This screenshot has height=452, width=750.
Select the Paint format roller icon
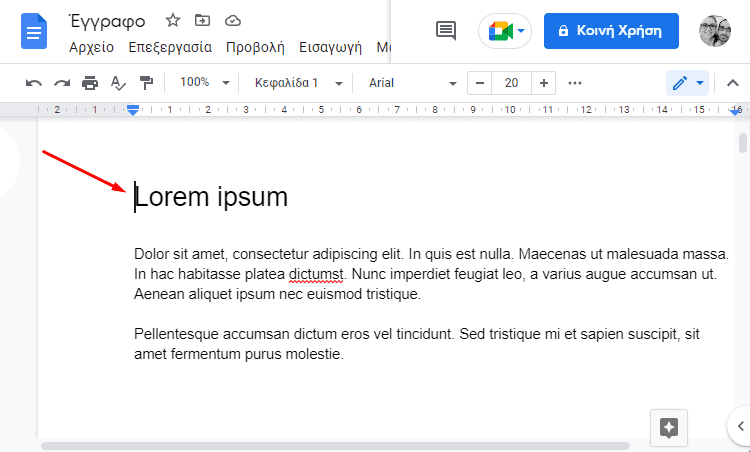146,83
